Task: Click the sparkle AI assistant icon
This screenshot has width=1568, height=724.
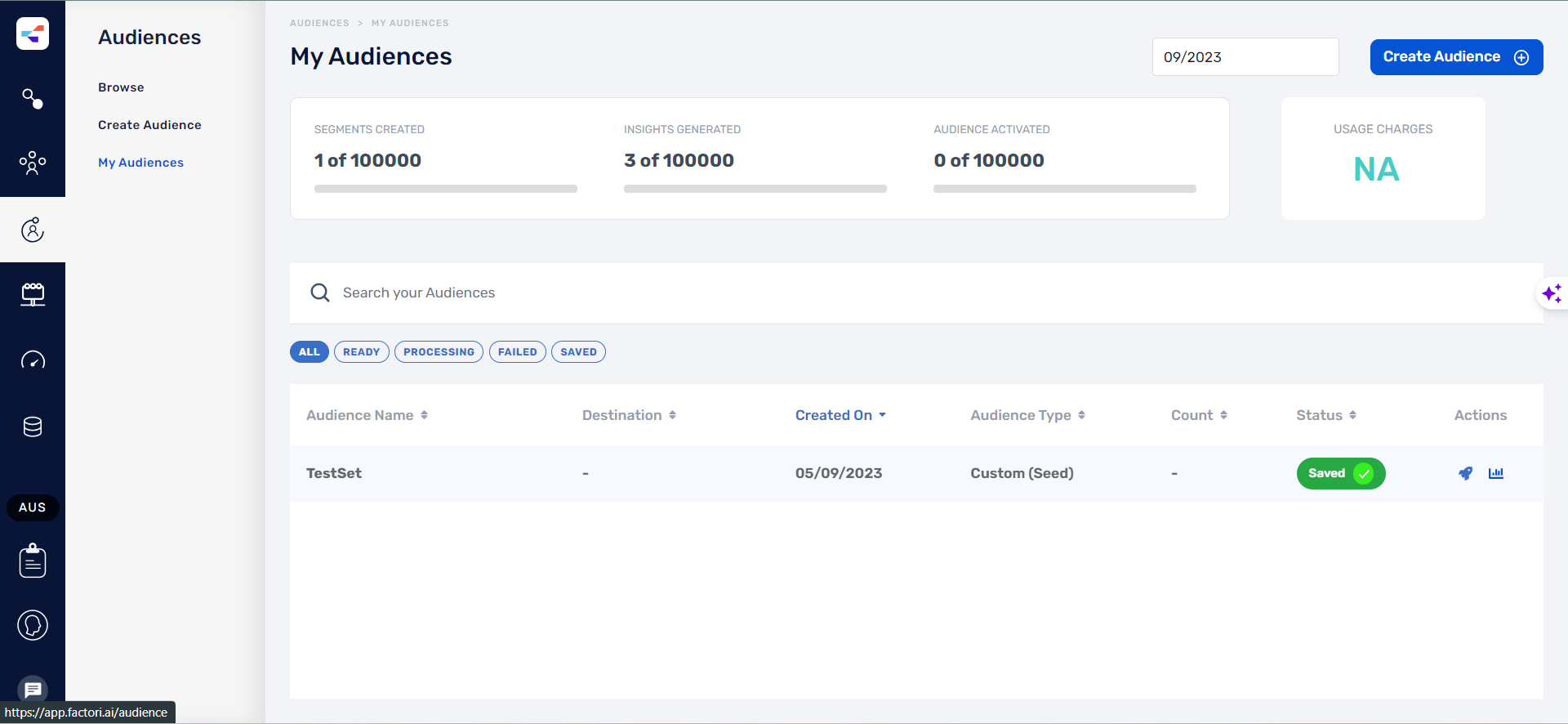Action: (x=1552, y=293)
